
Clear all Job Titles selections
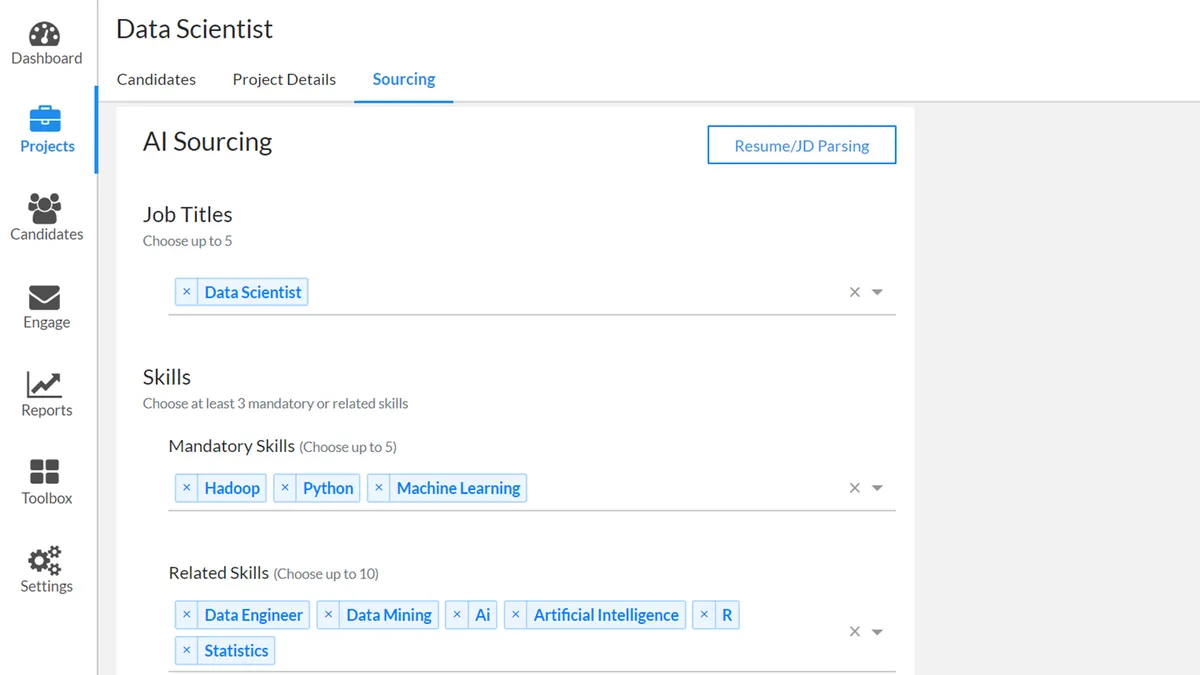click(855, 292)
